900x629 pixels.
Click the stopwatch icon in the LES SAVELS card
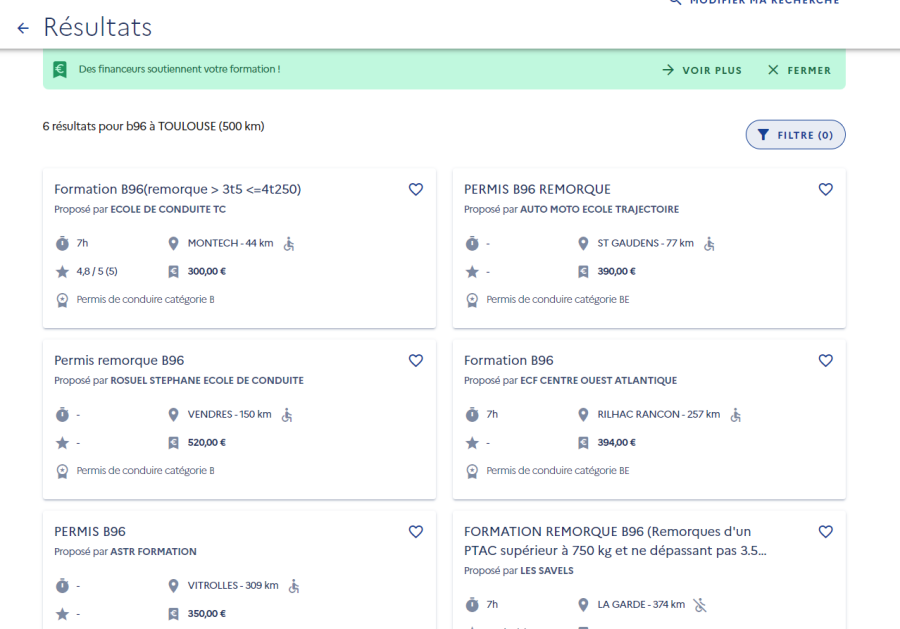(472, 604)
